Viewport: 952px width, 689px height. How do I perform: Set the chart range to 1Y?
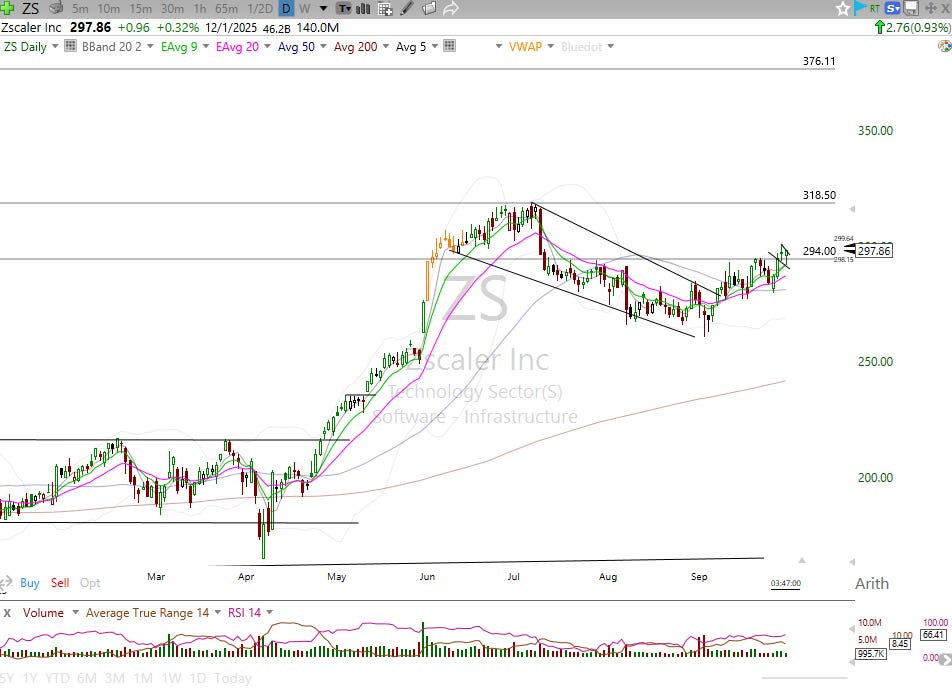(30, 678)
